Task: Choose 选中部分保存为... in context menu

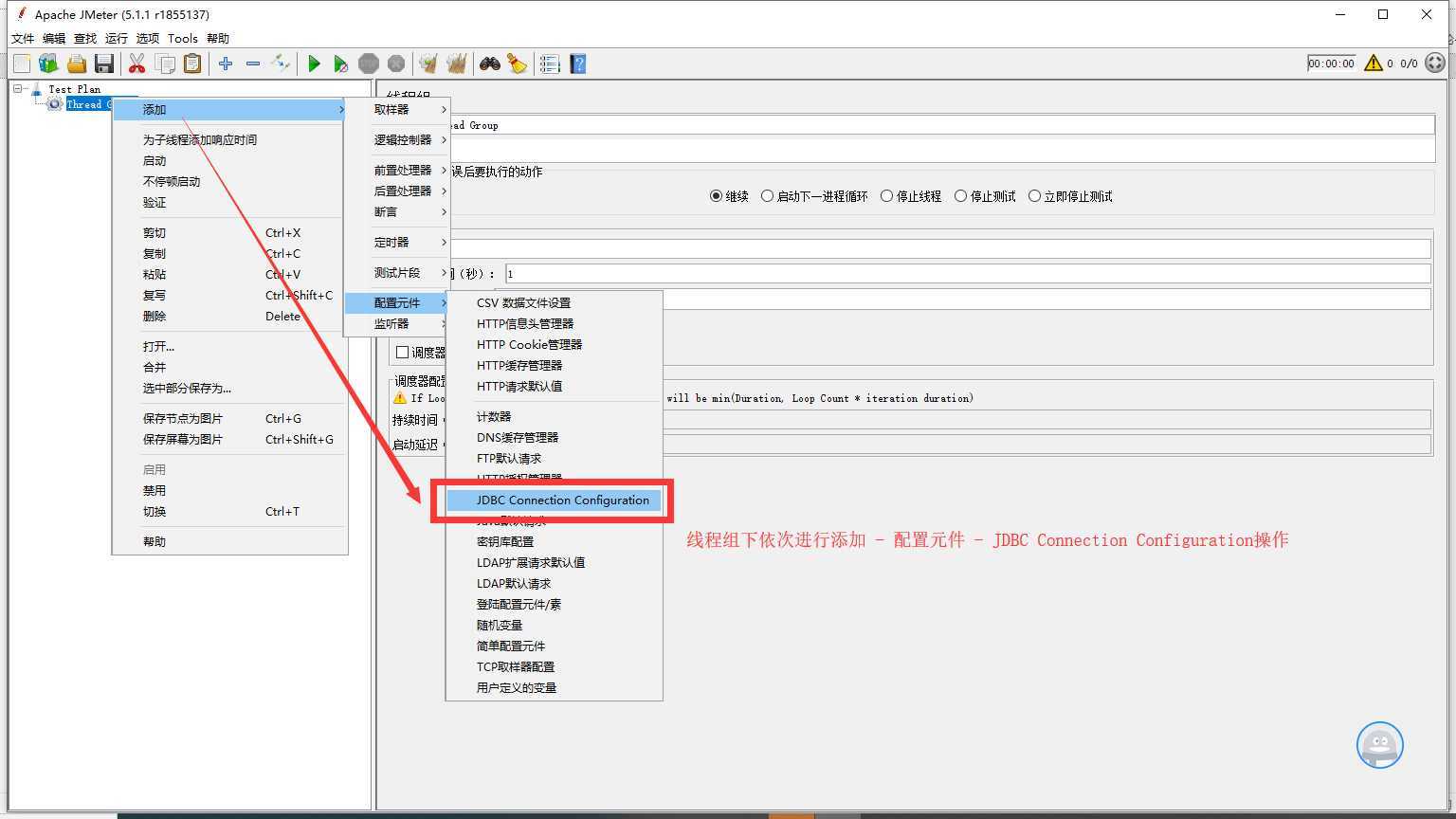Action: [229, 388]
